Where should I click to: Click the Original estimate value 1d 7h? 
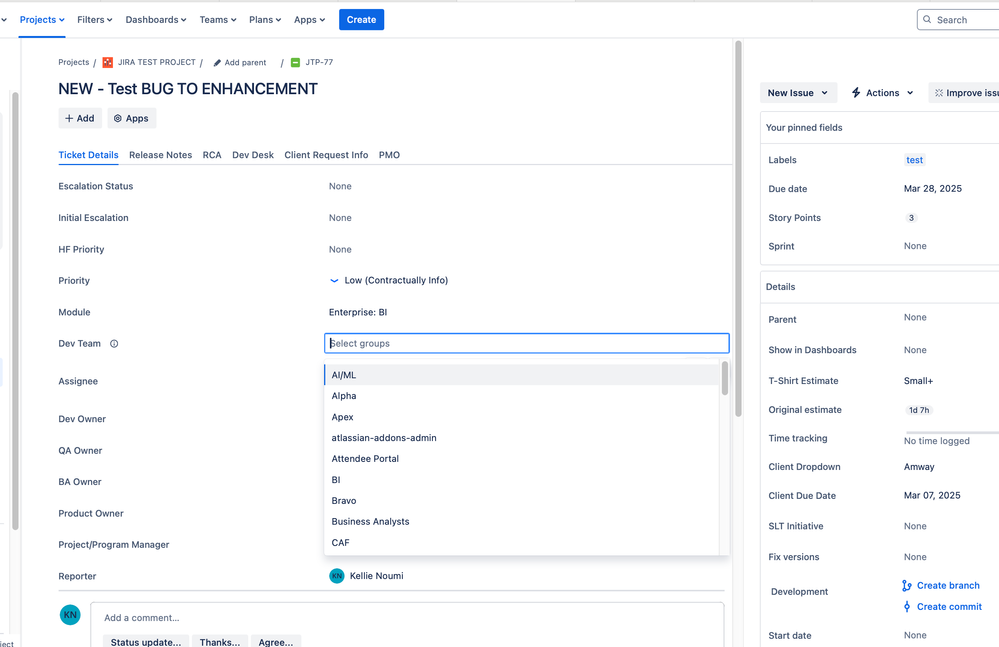919,410
